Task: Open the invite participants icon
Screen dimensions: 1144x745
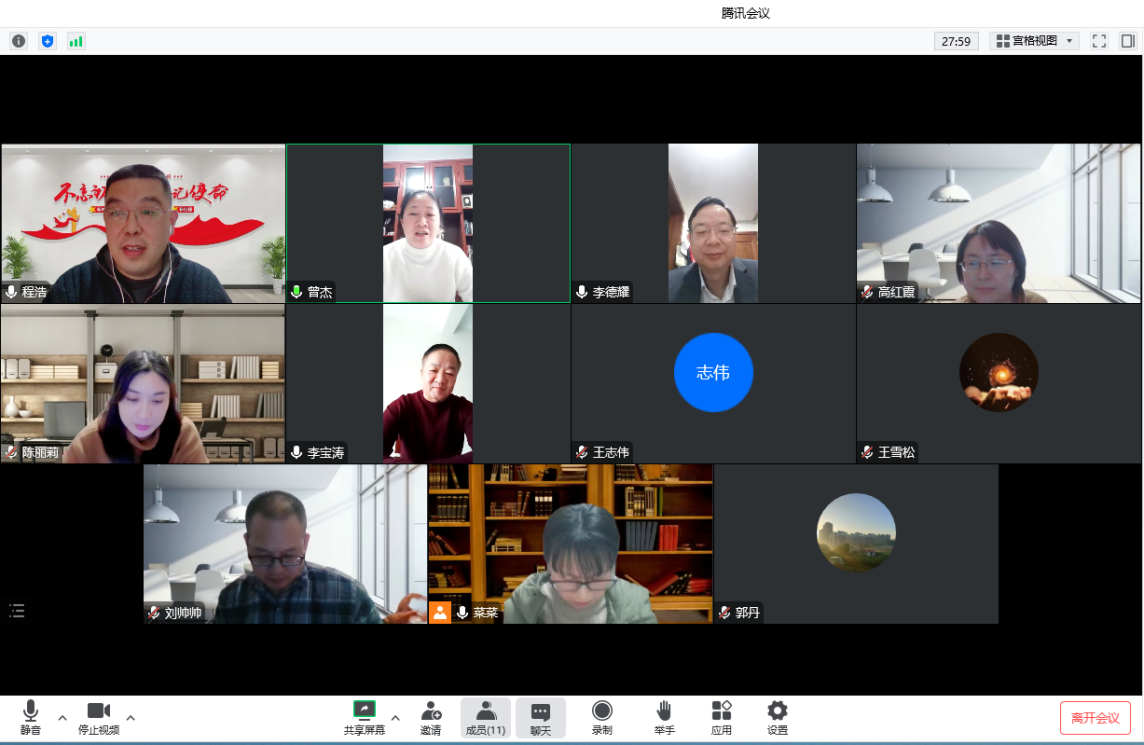Action: 431,717
